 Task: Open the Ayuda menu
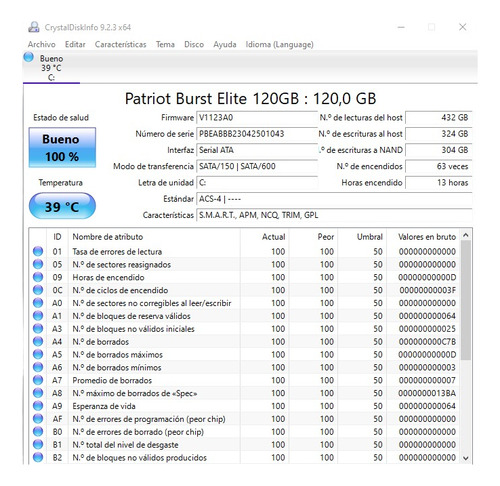(225, 44)
